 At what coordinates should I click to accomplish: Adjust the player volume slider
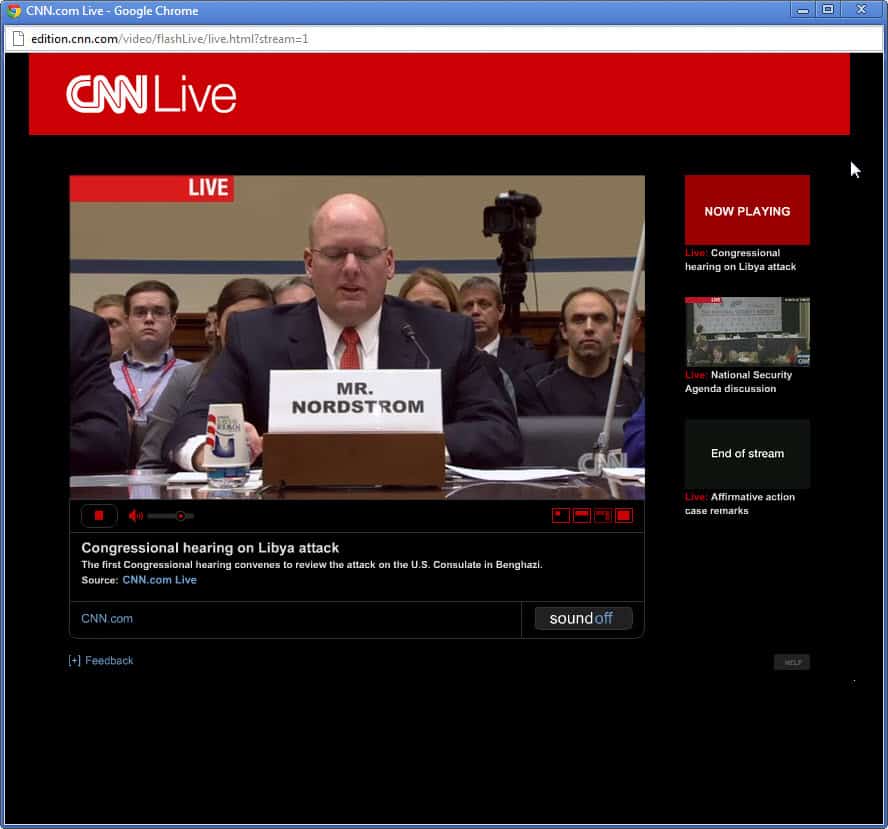pos(170,516)
